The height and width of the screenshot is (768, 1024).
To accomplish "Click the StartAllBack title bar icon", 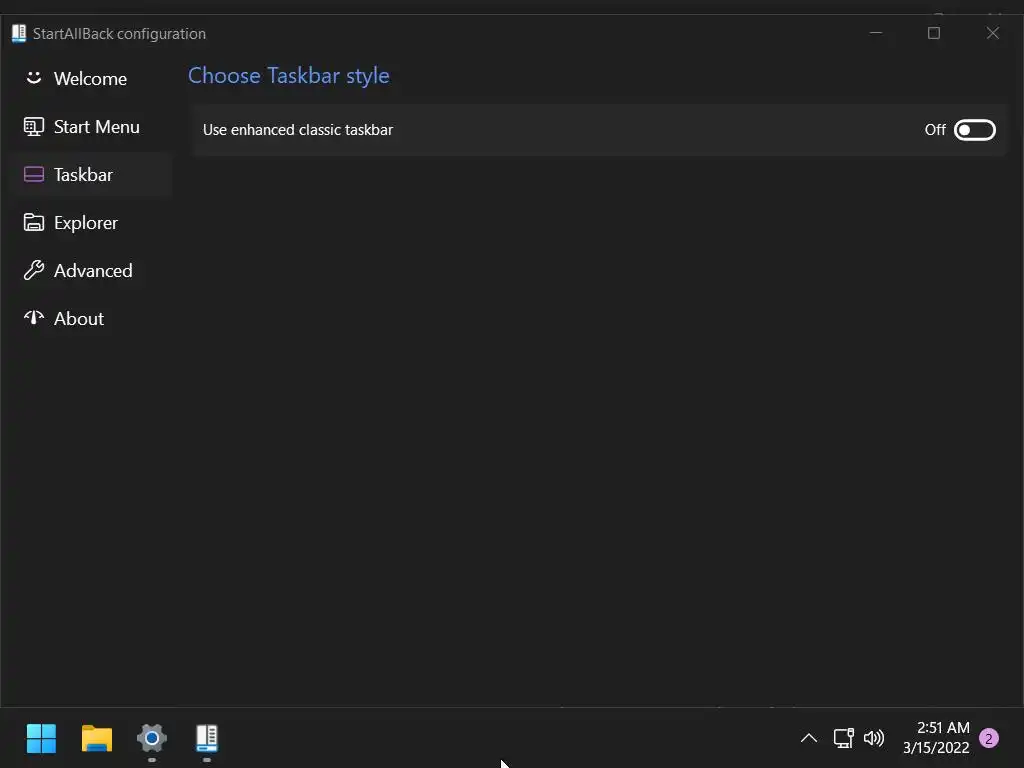I will coord(19,33).
